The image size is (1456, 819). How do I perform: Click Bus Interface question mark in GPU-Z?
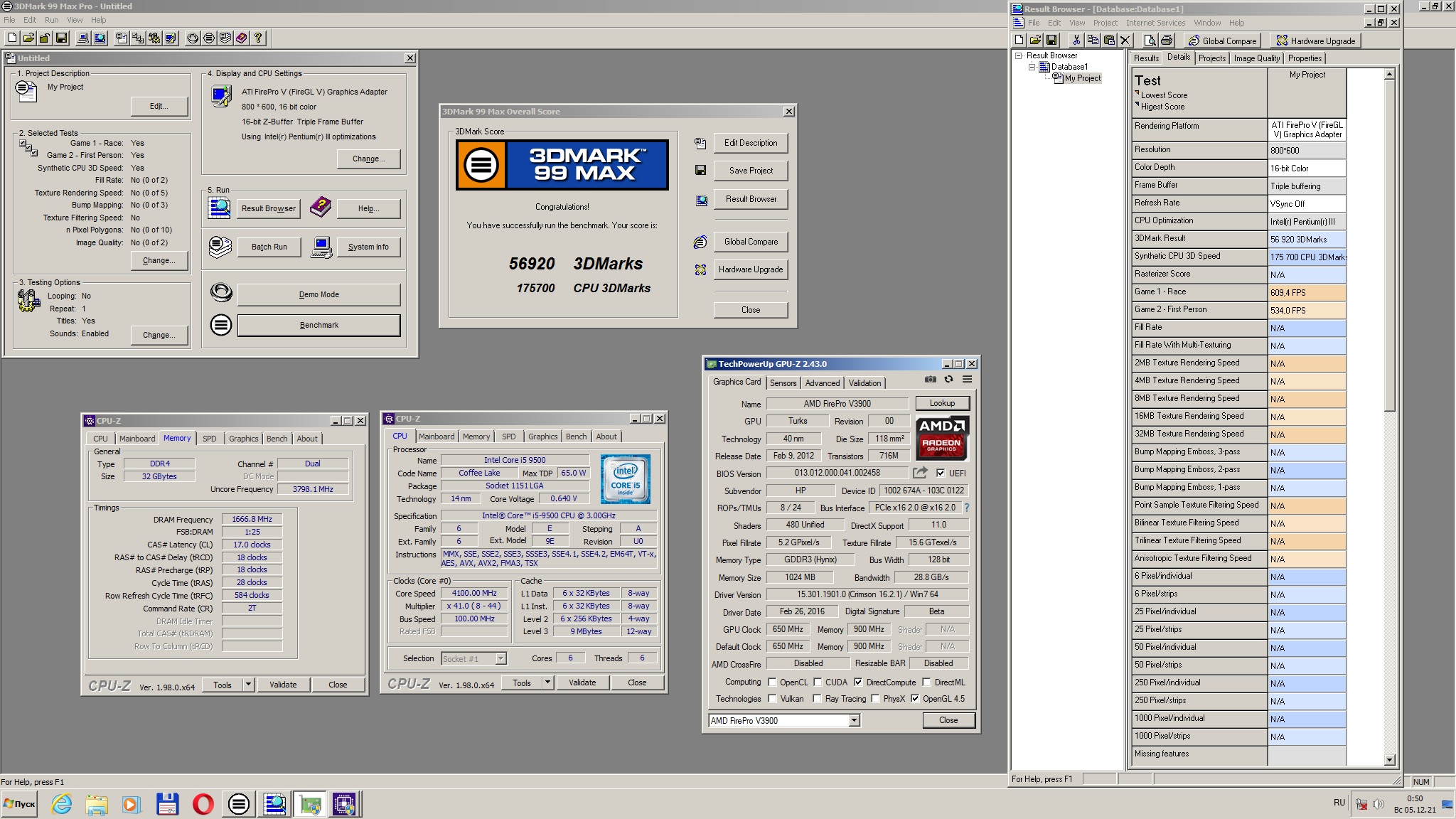pyautogui.click(x=967, y=508)
